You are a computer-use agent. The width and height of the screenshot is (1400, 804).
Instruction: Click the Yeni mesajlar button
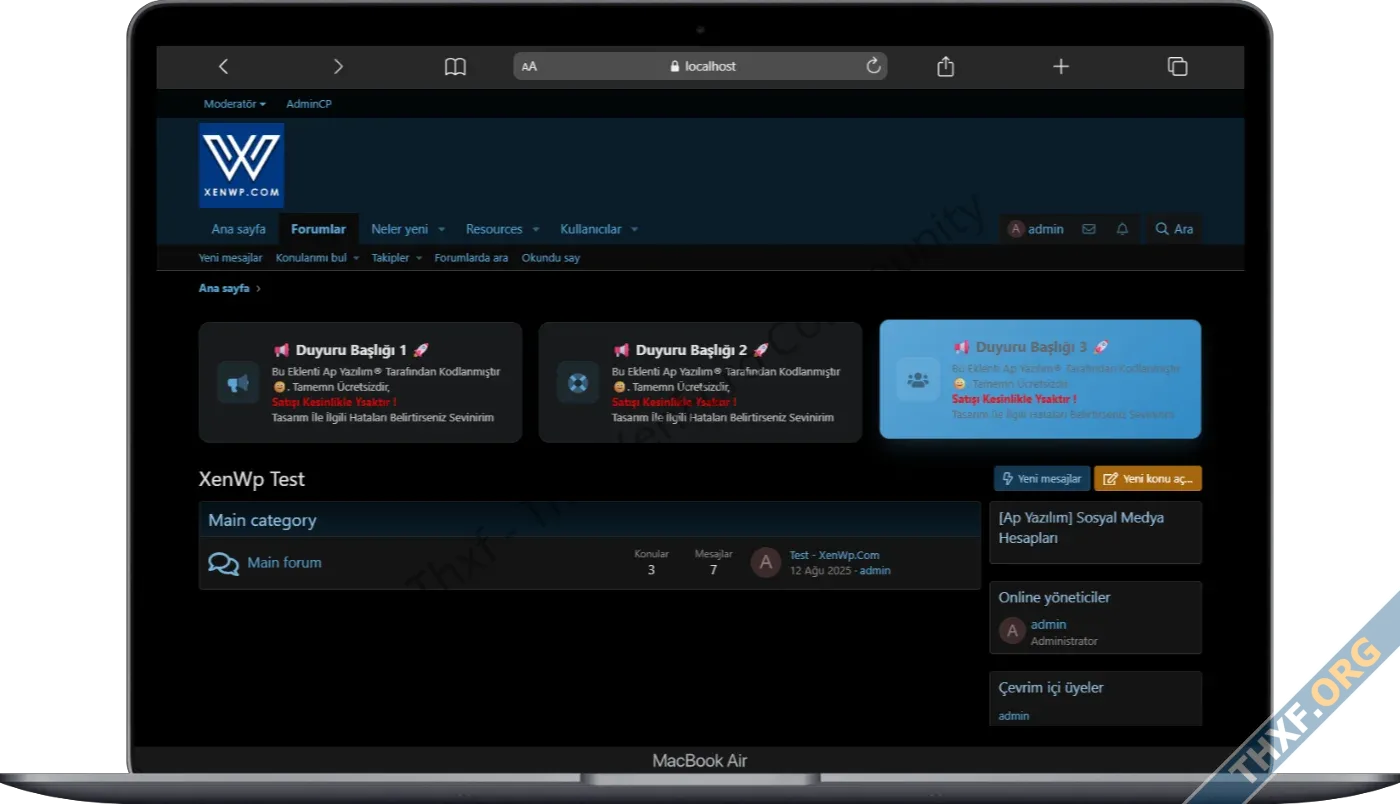point(1042,479)
